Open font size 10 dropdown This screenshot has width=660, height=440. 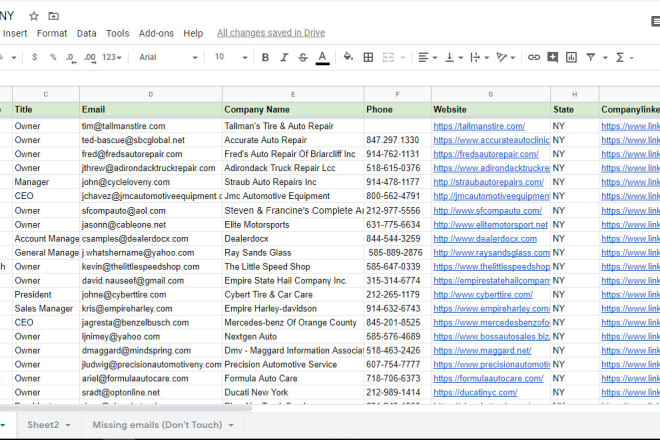(231, 57)
